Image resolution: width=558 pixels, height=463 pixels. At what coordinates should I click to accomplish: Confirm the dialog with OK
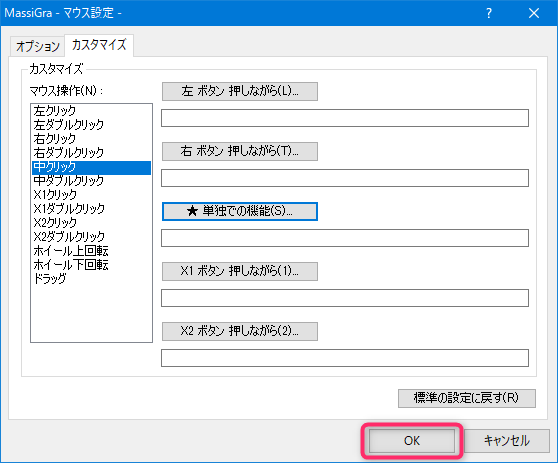[x=412, y=441]
